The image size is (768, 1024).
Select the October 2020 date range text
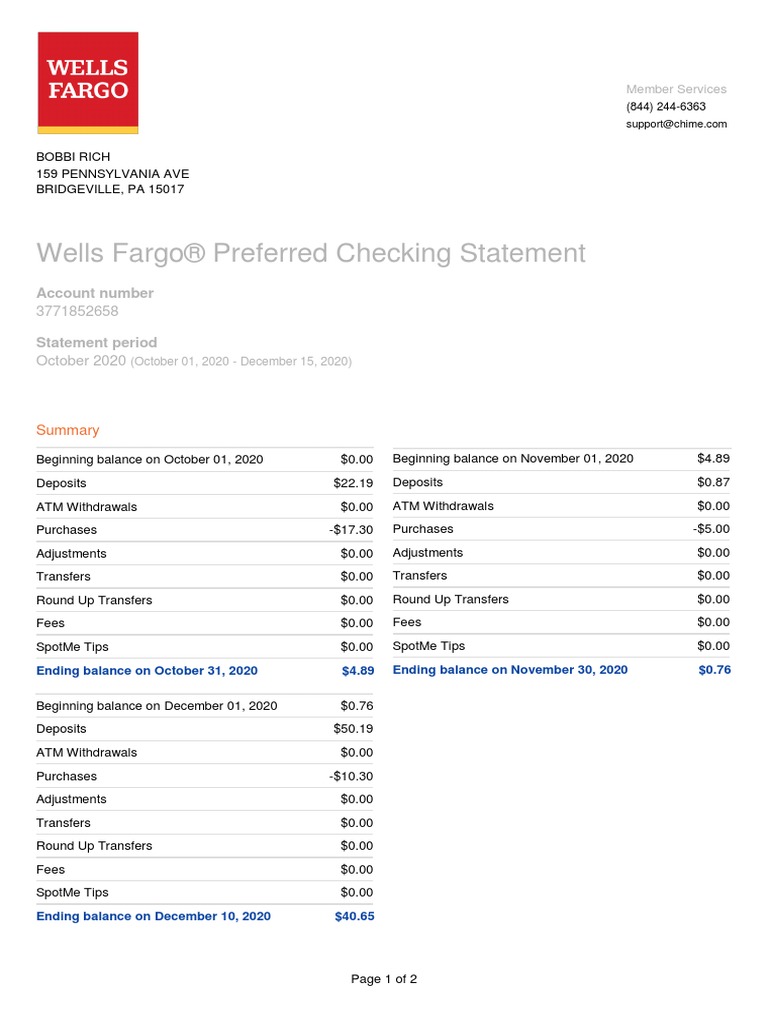coord(240,361)
